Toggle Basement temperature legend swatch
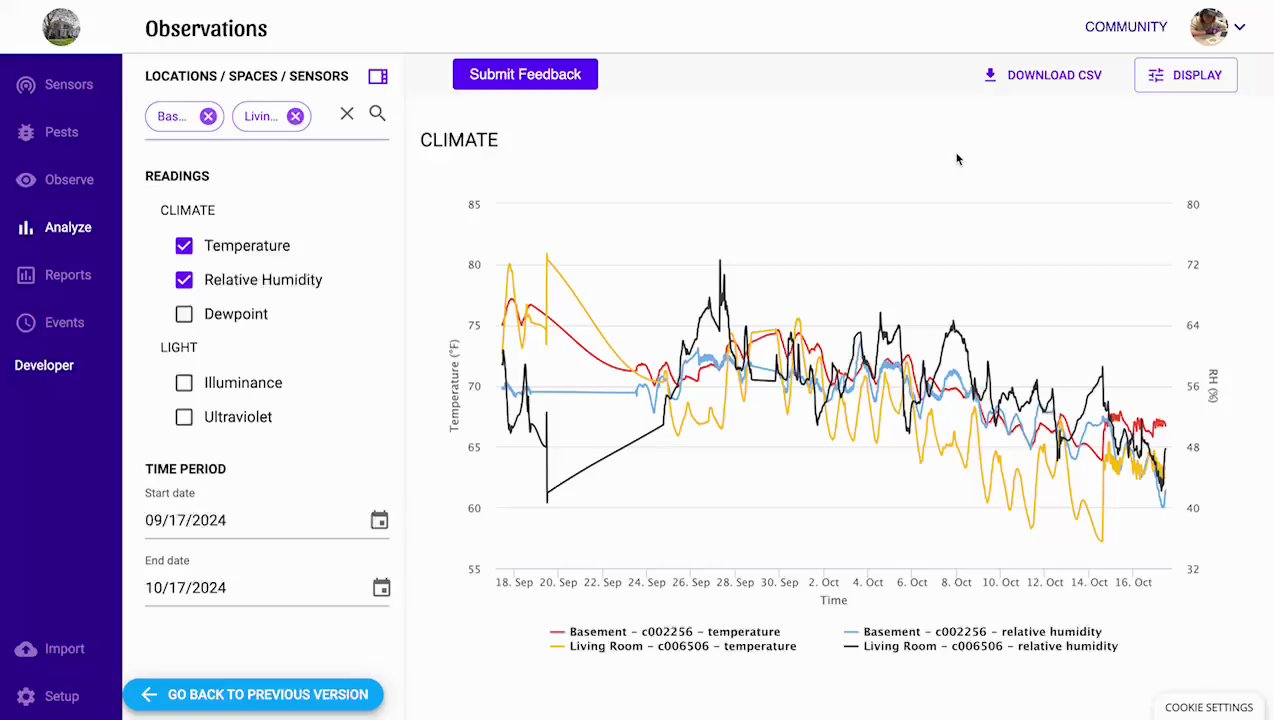This screenshot has width=1274, height=720. pos(557,632)
